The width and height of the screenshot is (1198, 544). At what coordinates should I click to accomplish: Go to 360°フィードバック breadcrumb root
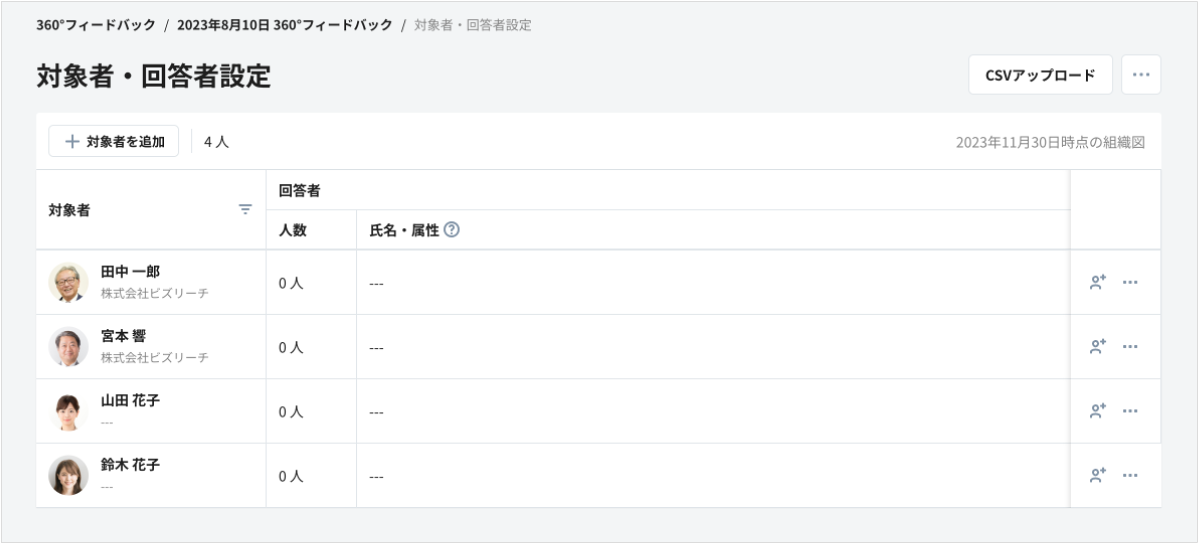96,25
